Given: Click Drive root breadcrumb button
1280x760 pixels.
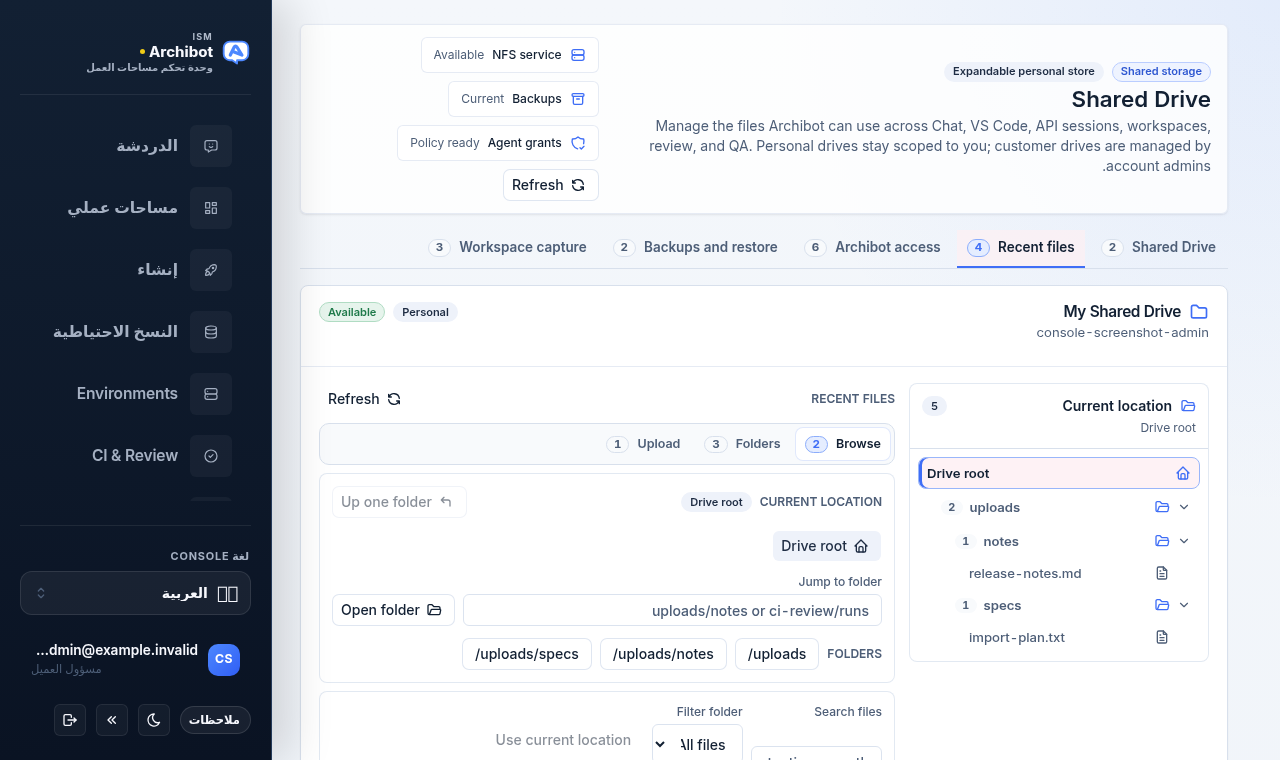Looking at the screenshot, I should point(827,546).
